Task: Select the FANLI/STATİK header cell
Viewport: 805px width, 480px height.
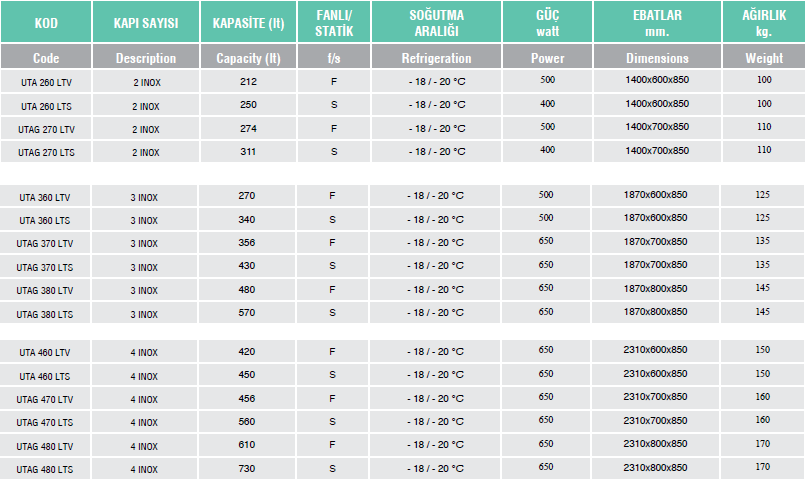Action: point(334,22)
